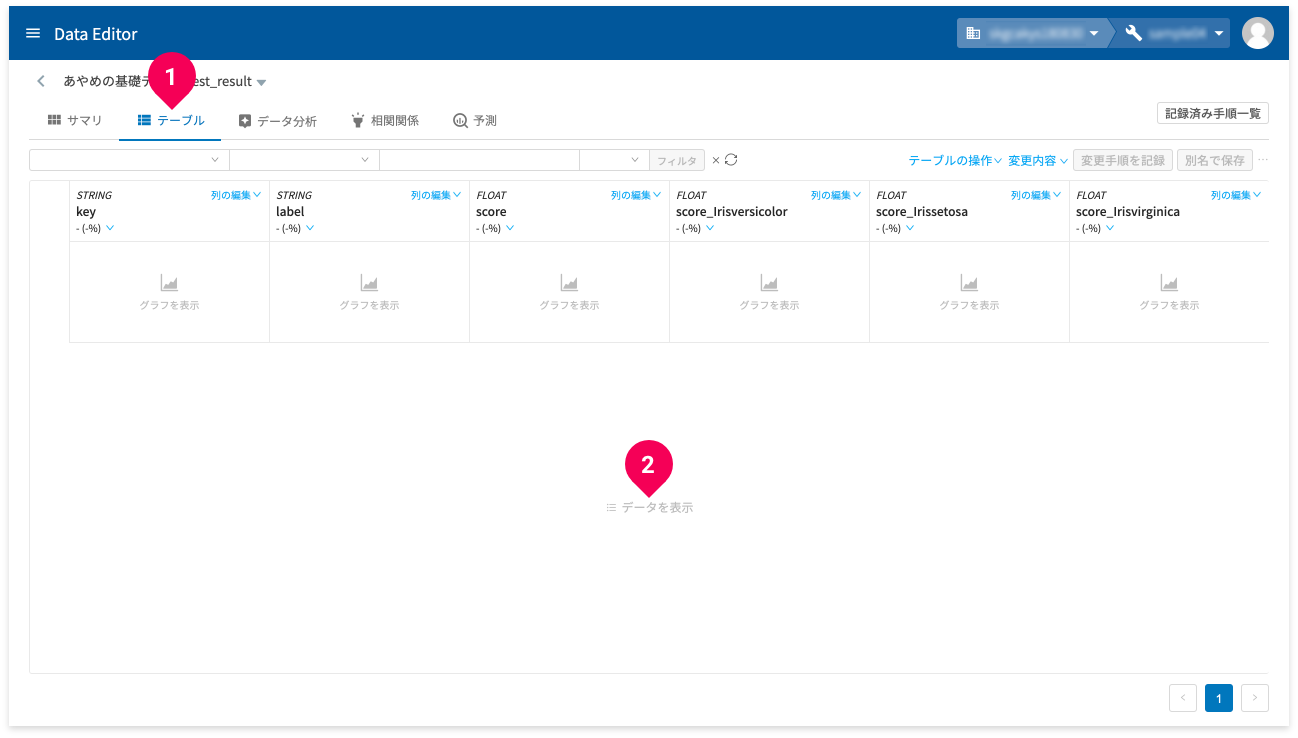
Task: Expand the table name dropdown arrow
Action: (x=261, y=82)
